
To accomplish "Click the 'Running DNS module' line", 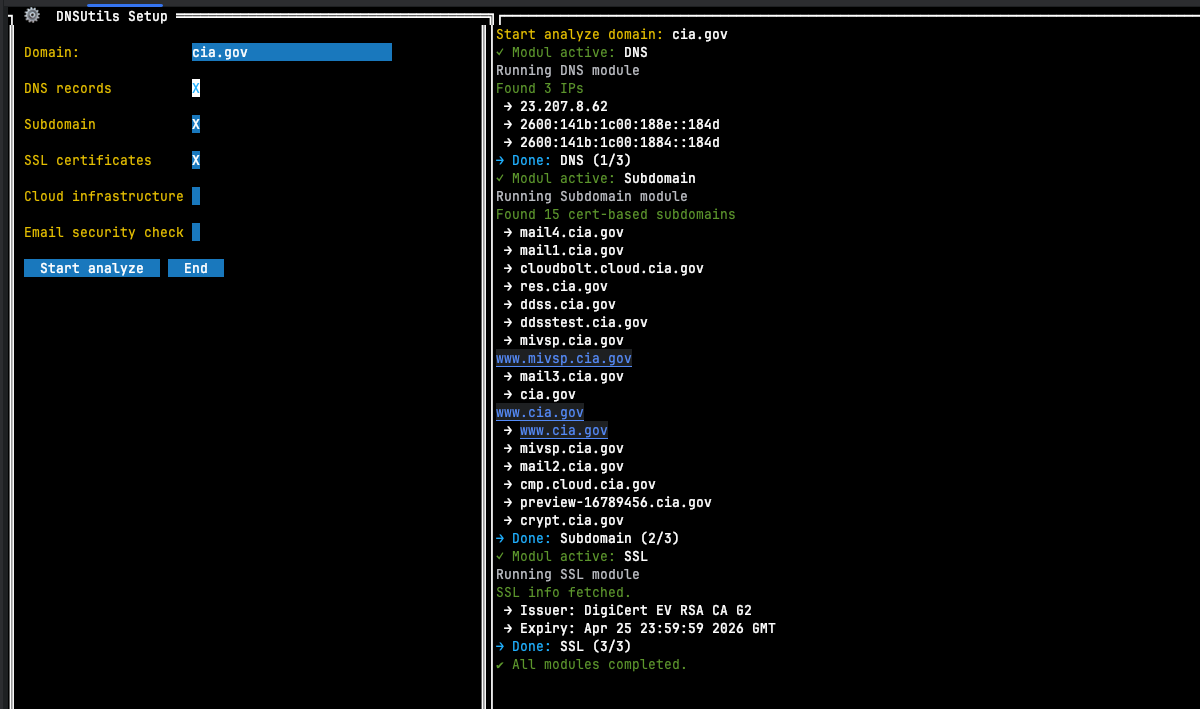I will click(568, 70).
